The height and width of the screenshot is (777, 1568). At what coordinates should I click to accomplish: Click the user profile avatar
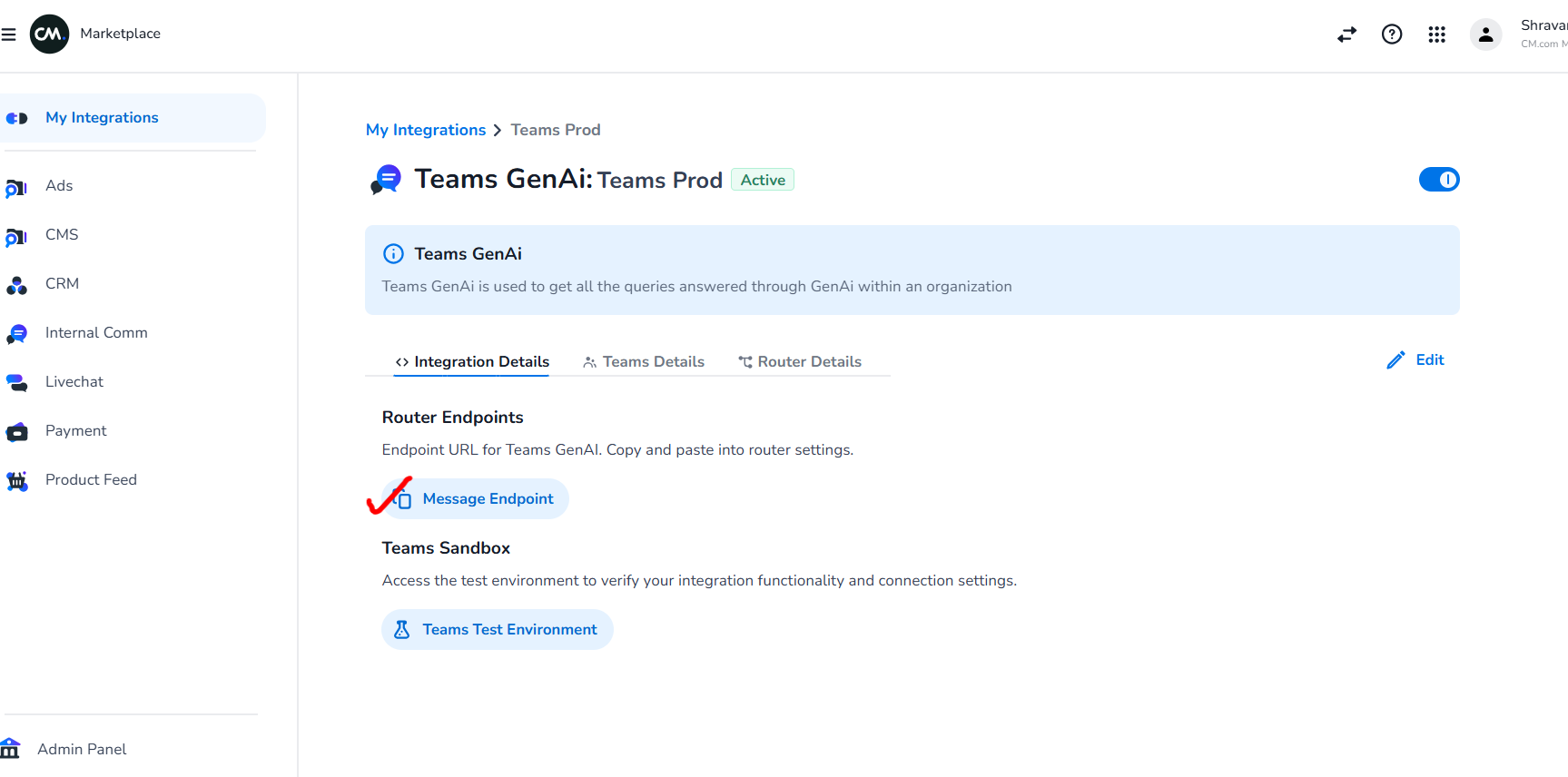point(1485,34)
